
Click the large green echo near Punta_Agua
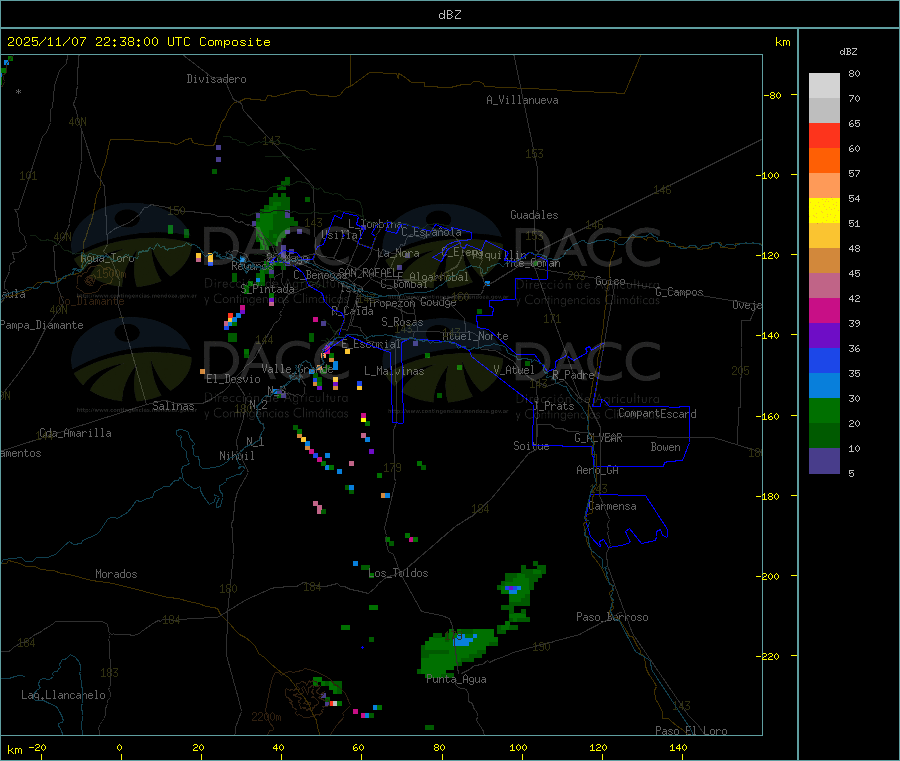pyautogui.click(x=456, y=651)
